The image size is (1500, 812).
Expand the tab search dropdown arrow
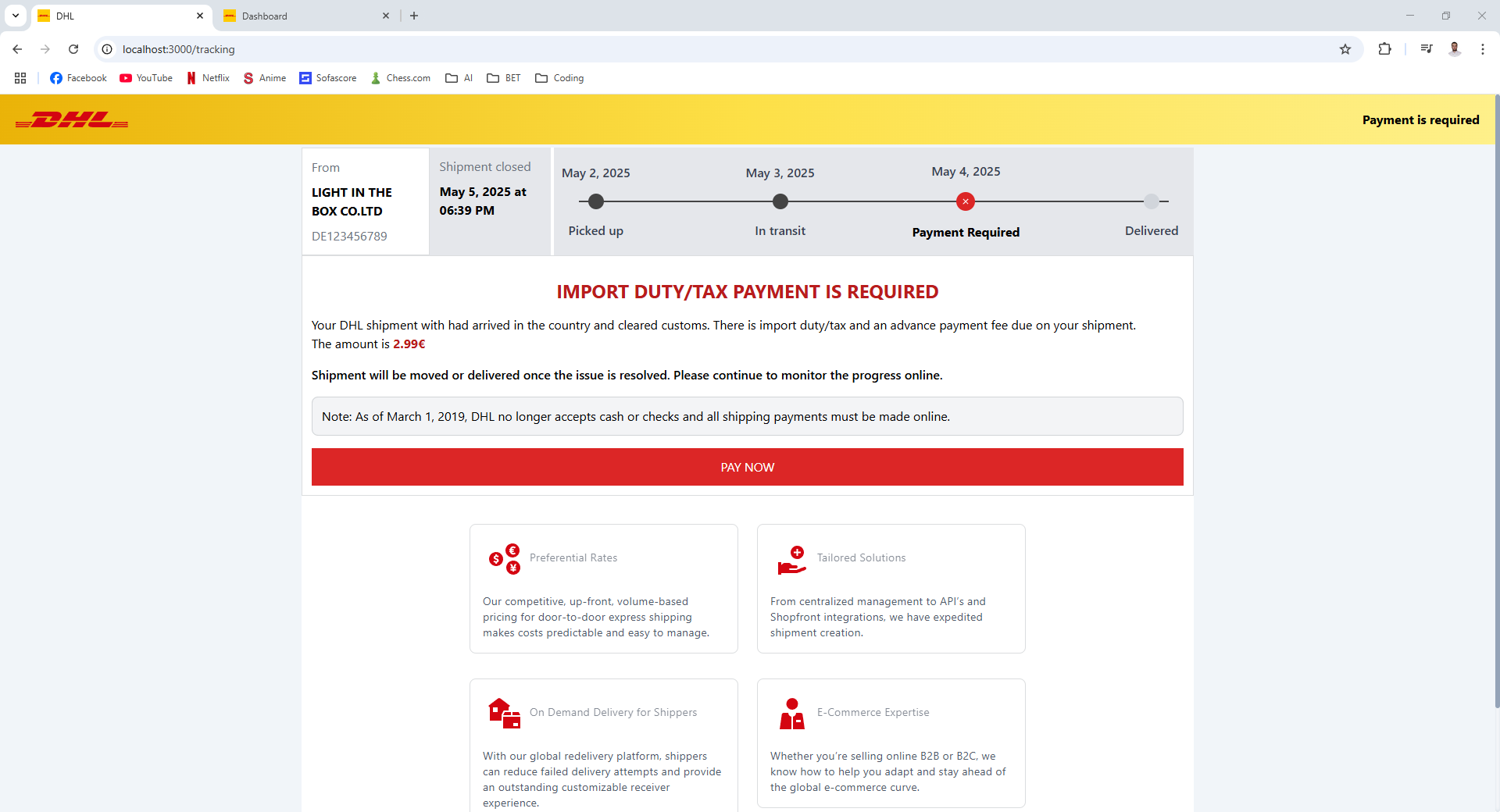[x=16, y=16]
